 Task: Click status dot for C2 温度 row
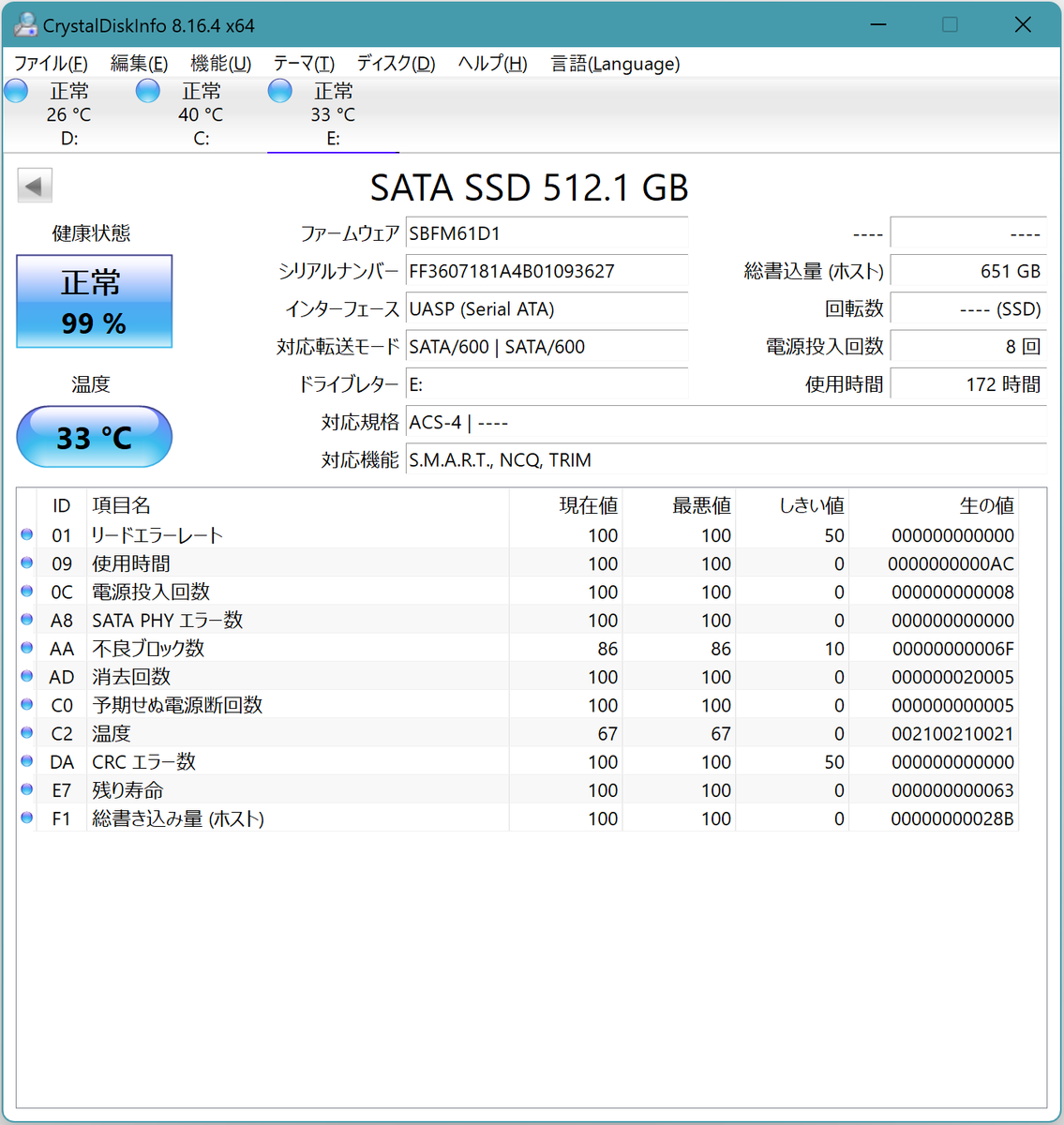[x=27, y=733]
